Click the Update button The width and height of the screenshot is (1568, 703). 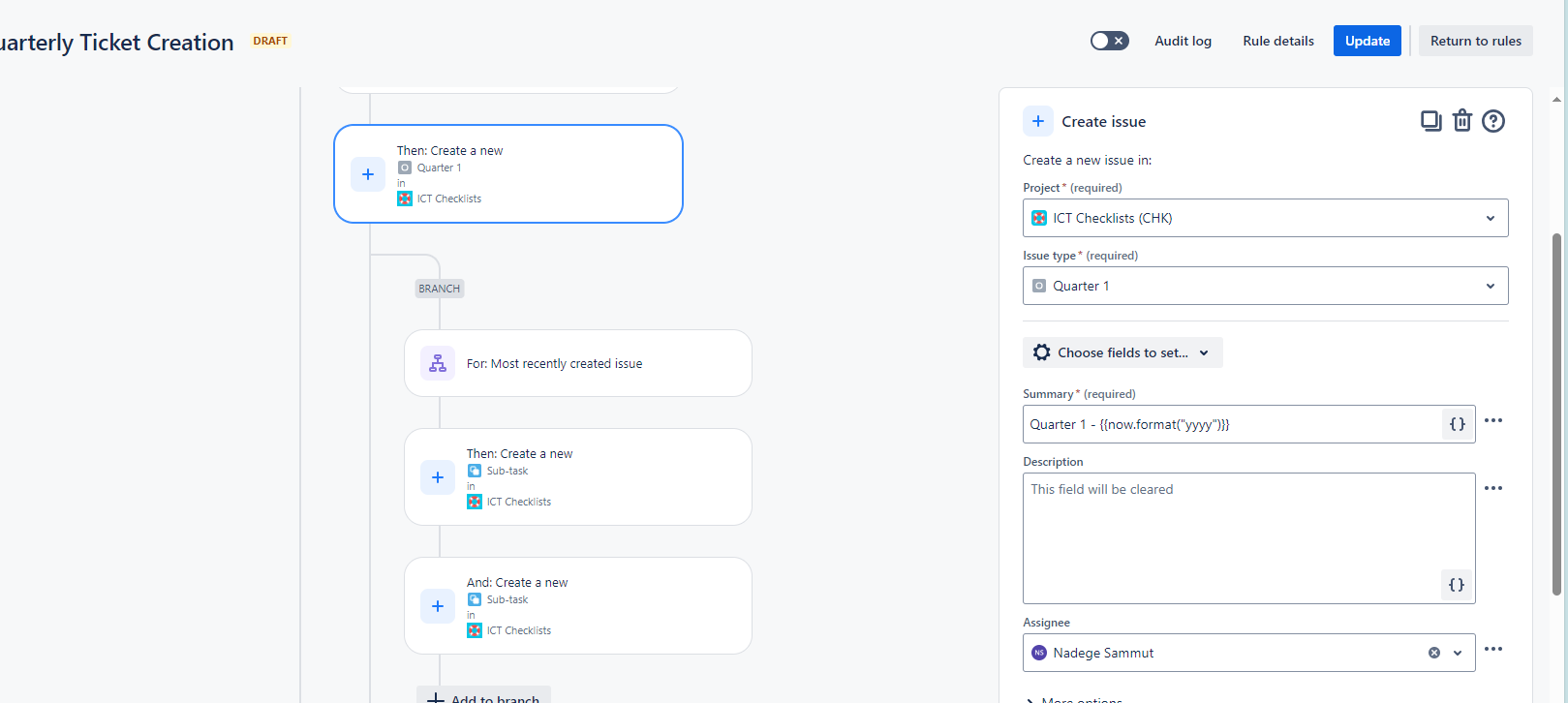point(1367,41)
